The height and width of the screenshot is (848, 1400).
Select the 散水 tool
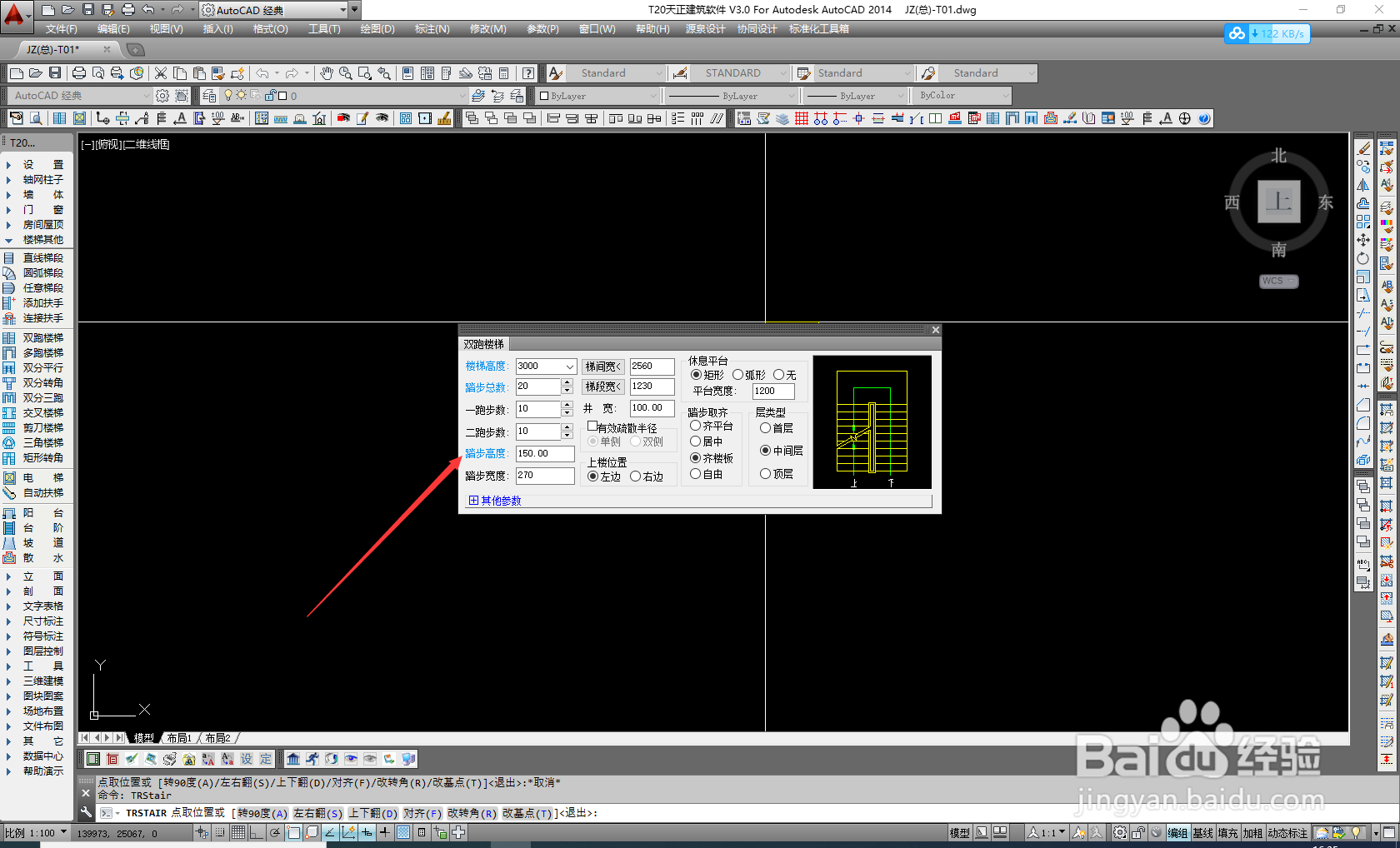34,558
